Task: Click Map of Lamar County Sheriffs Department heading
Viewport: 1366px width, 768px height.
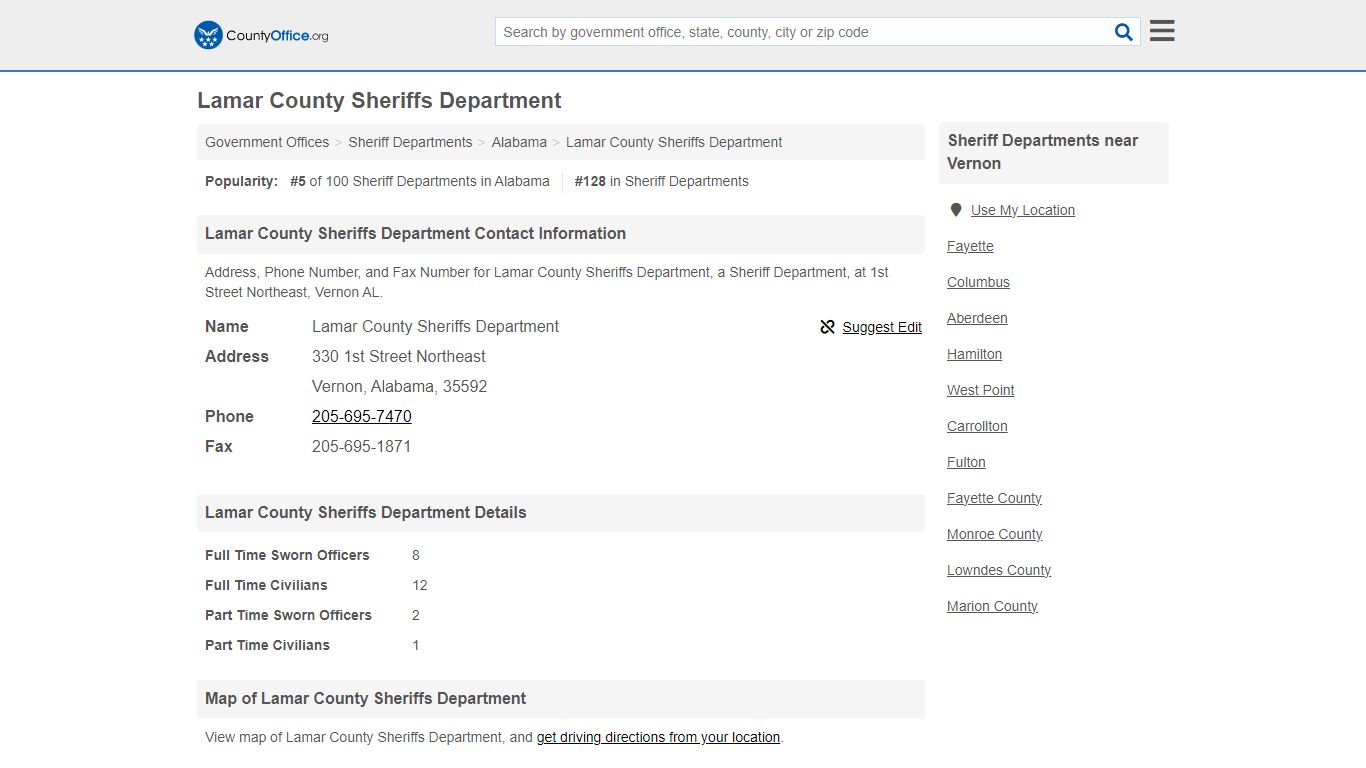Action: click(365, 698)
